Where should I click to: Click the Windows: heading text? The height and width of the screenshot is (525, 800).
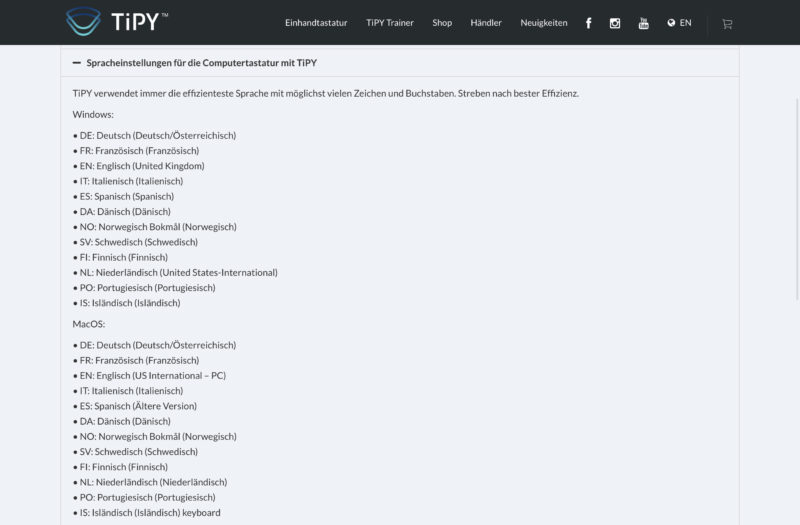coord(93,114)
